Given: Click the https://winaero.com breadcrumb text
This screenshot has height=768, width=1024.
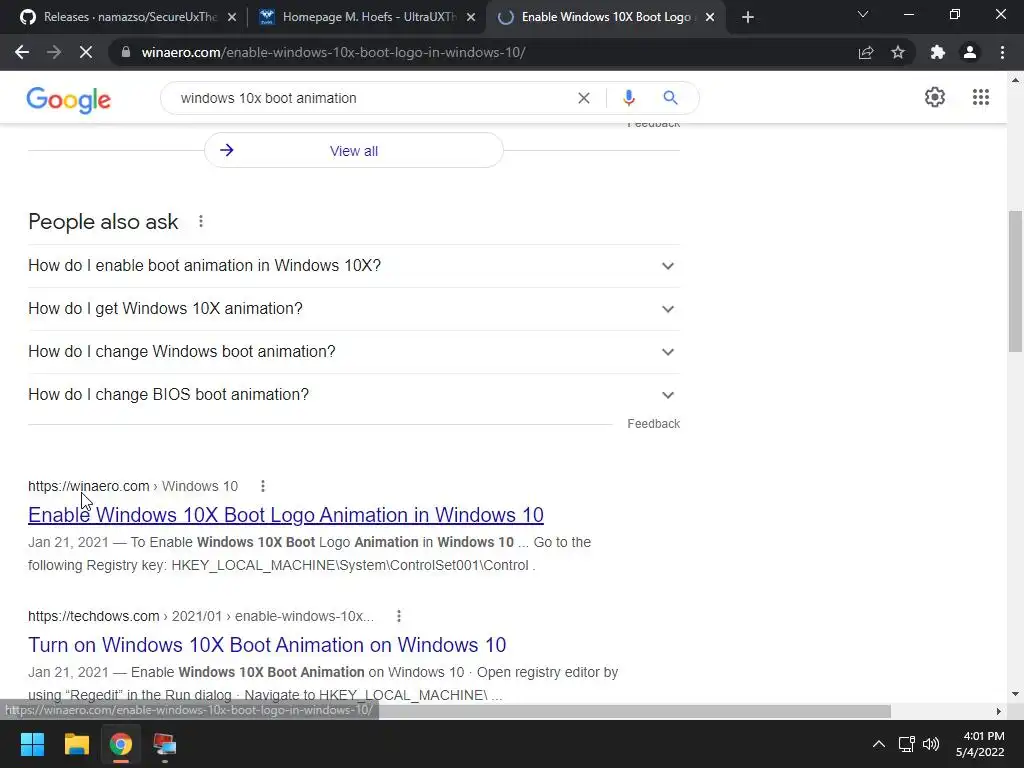Looking at the screenshot, I should point(88,486).
